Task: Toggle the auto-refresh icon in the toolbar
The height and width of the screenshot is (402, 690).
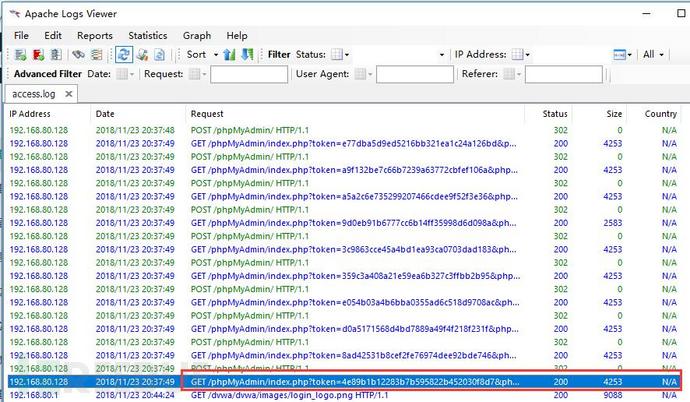Action: [124, 55]
